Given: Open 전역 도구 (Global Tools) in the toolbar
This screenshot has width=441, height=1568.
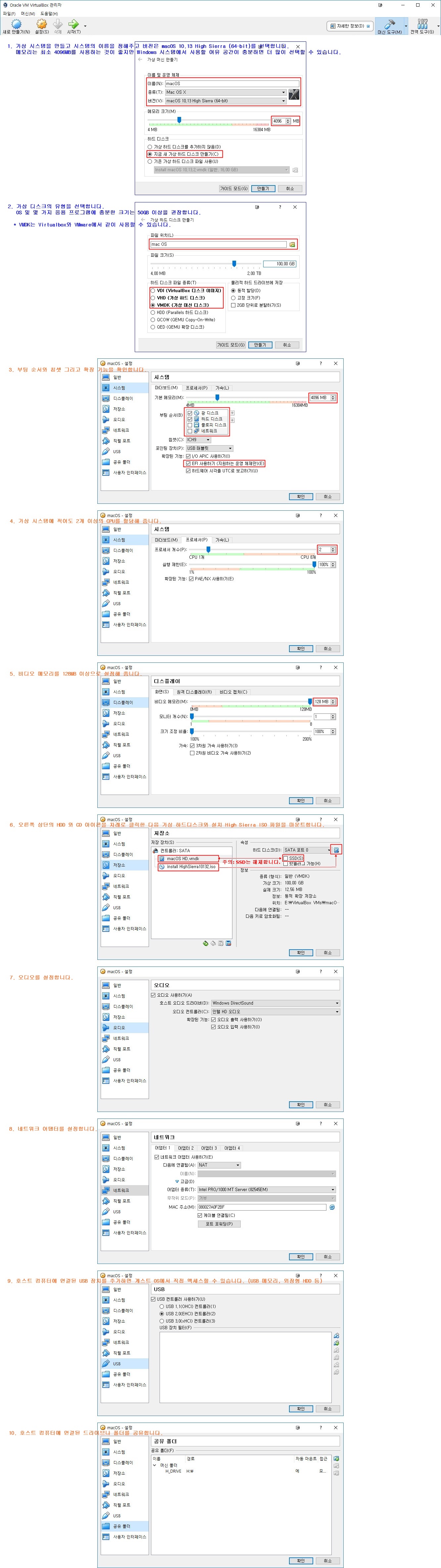Looking at the screenshot, I should pos(422,26).
